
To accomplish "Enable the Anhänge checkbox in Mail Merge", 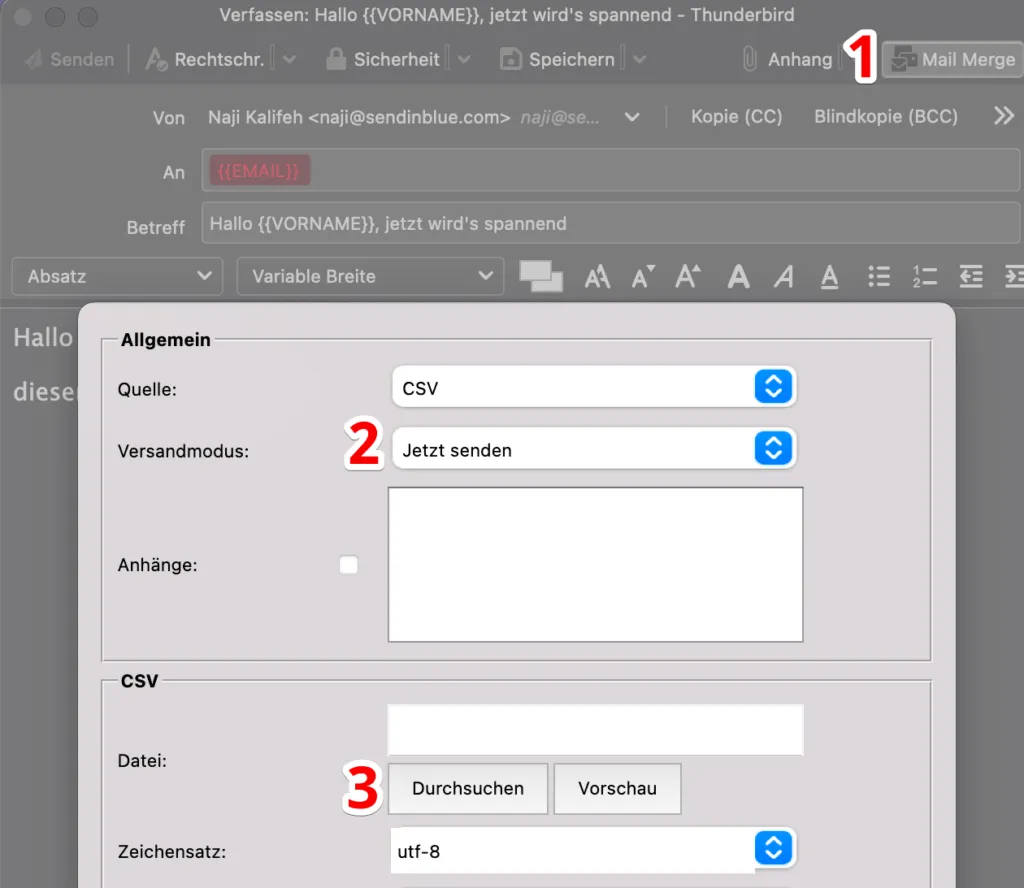I will 348,565.
